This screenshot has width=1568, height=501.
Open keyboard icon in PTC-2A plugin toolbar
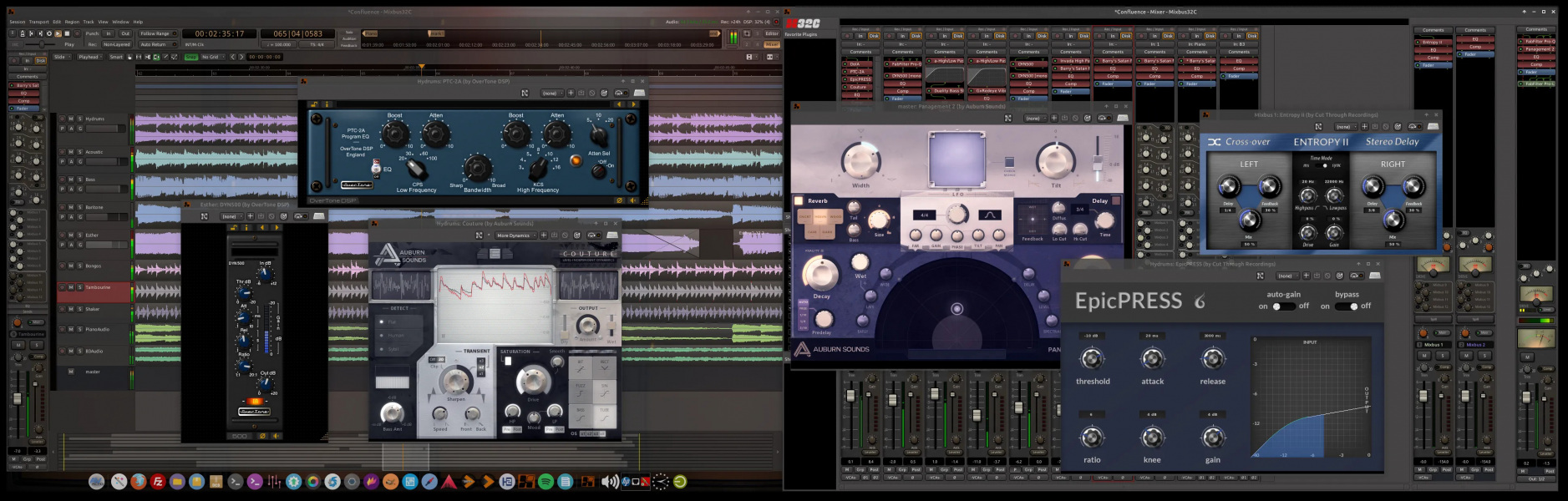[639, 93]
